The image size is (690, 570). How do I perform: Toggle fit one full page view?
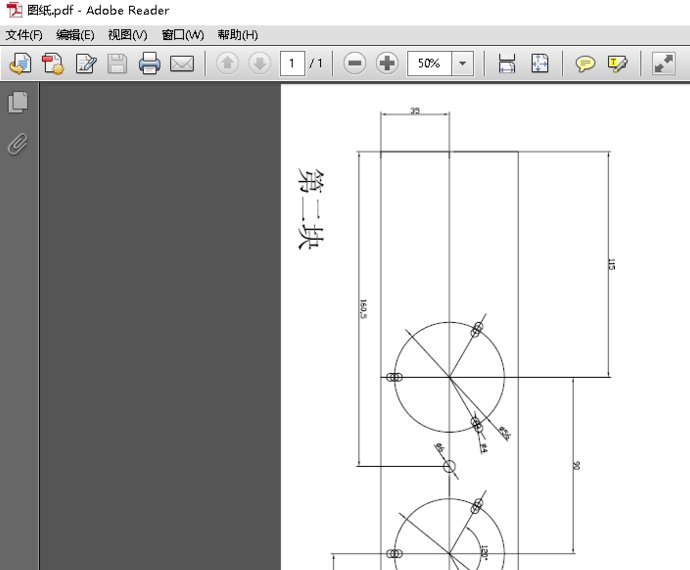[x=539, y=64]
